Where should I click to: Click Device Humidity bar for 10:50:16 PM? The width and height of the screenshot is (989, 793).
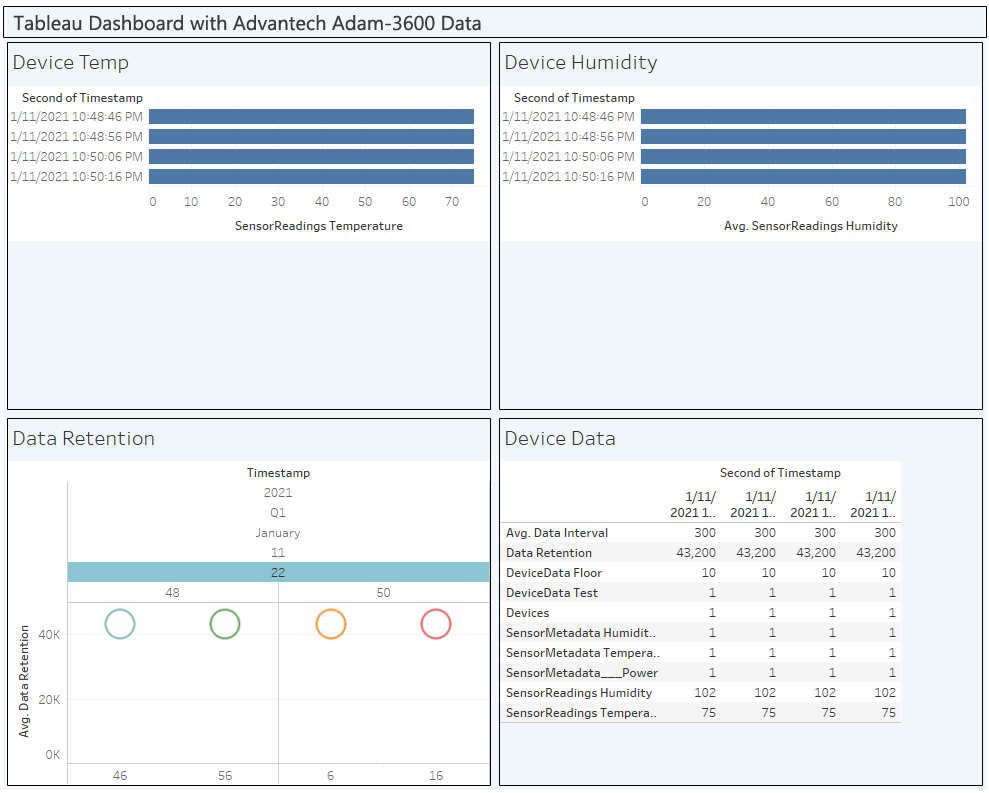[804, 177]
